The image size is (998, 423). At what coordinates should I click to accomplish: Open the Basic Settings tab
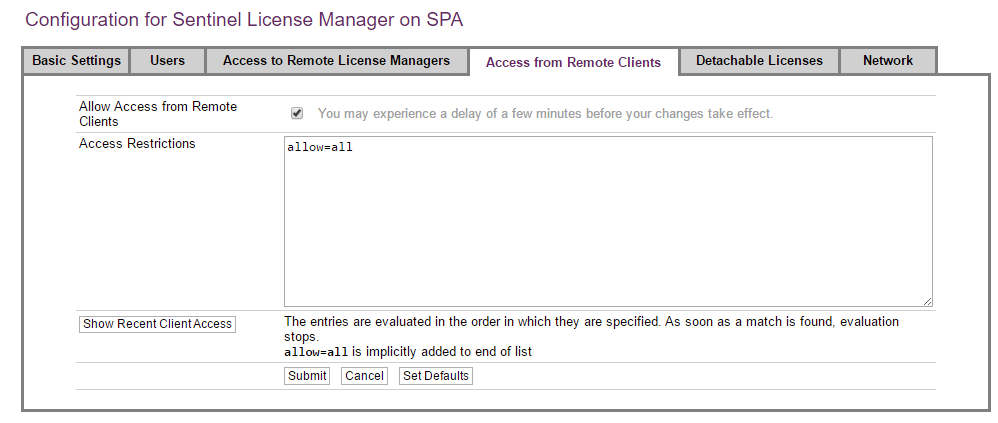[76, 61]
